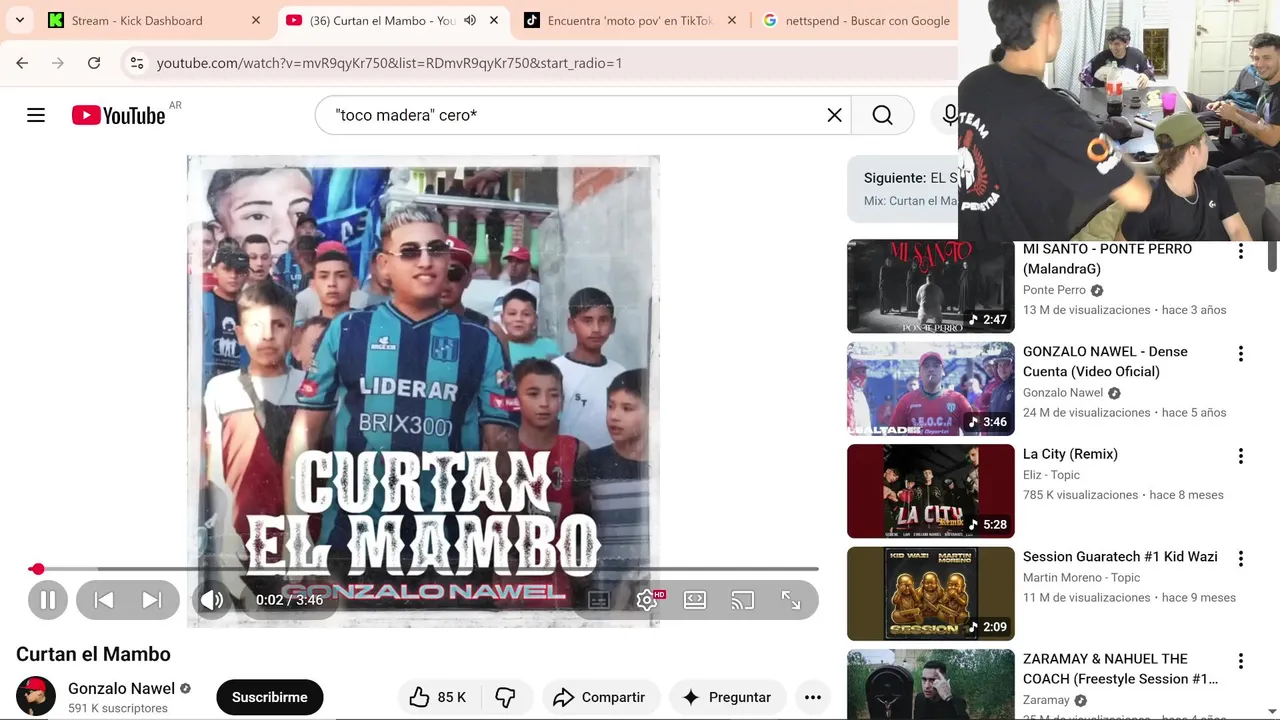Go back to previous page
Viewport: 1280px width, 720px height.
point(22,63)
